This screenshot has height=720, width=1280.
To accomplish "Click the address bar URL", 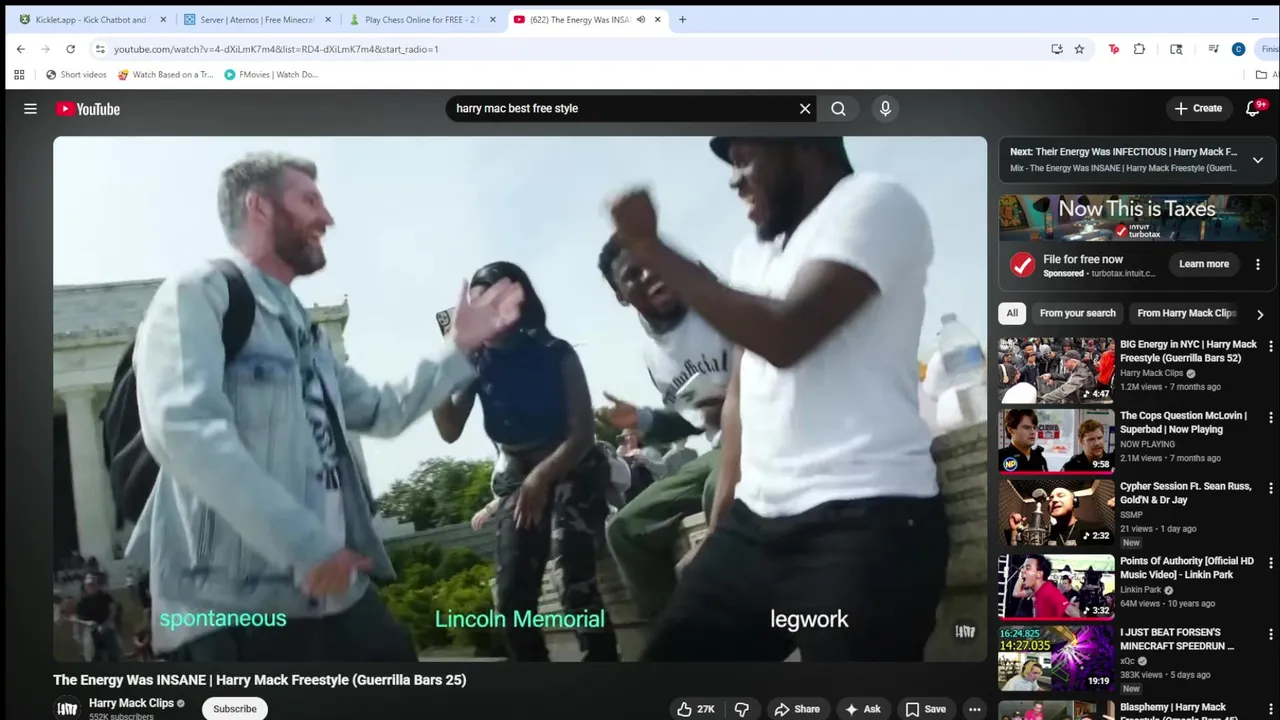I will (x=276, y=49).
